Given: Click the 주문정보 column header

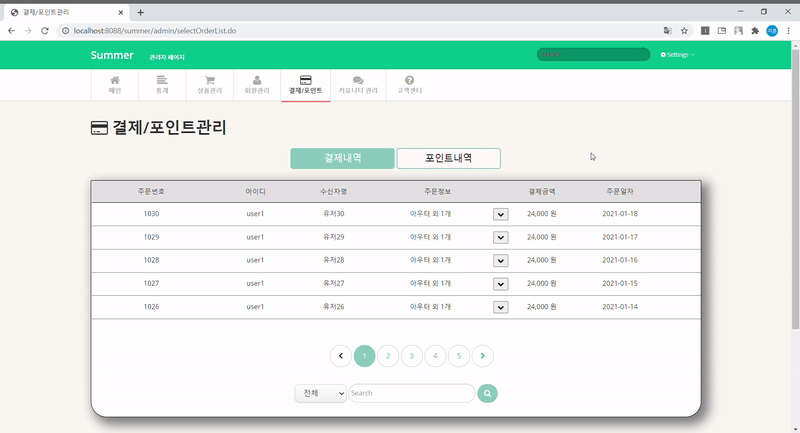Looking at the screenshot, I should (437, 191).
